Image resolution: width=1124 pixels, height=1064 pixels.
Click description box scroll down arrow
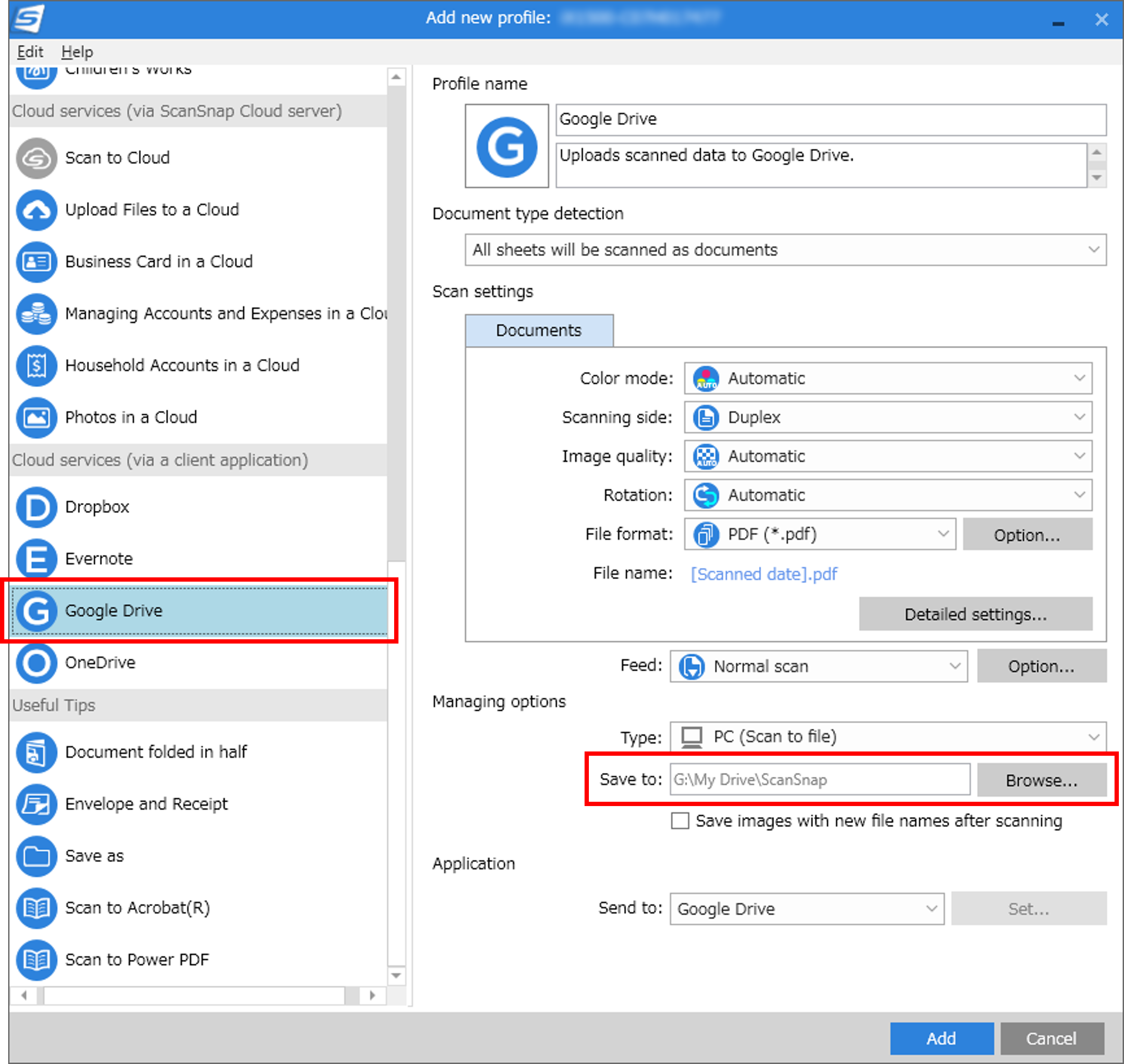click(x=1097, y=178)
